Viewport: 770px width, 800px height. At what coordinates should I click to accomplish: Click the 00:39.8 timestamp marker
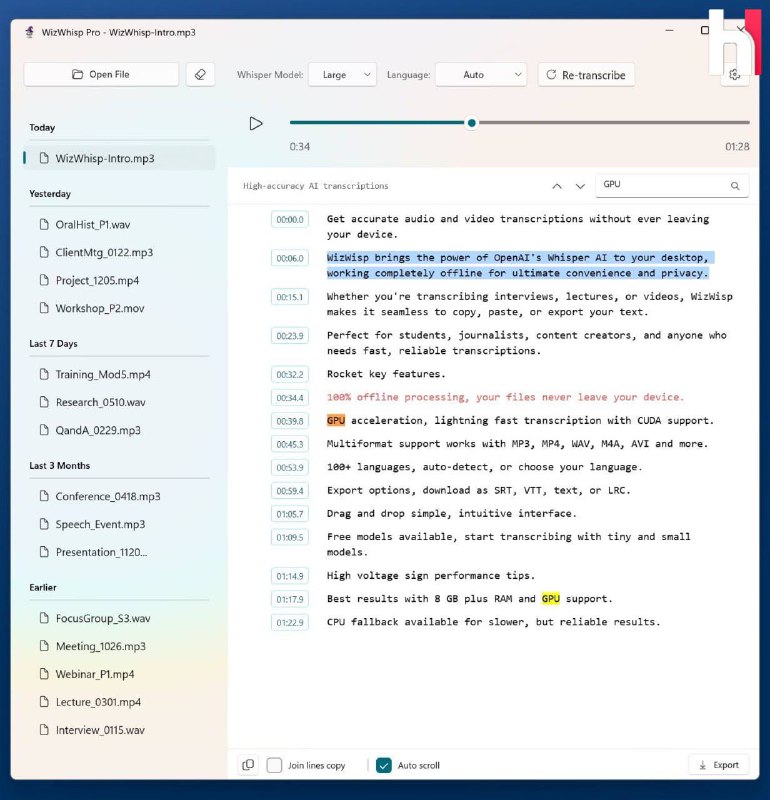point(290,421)
